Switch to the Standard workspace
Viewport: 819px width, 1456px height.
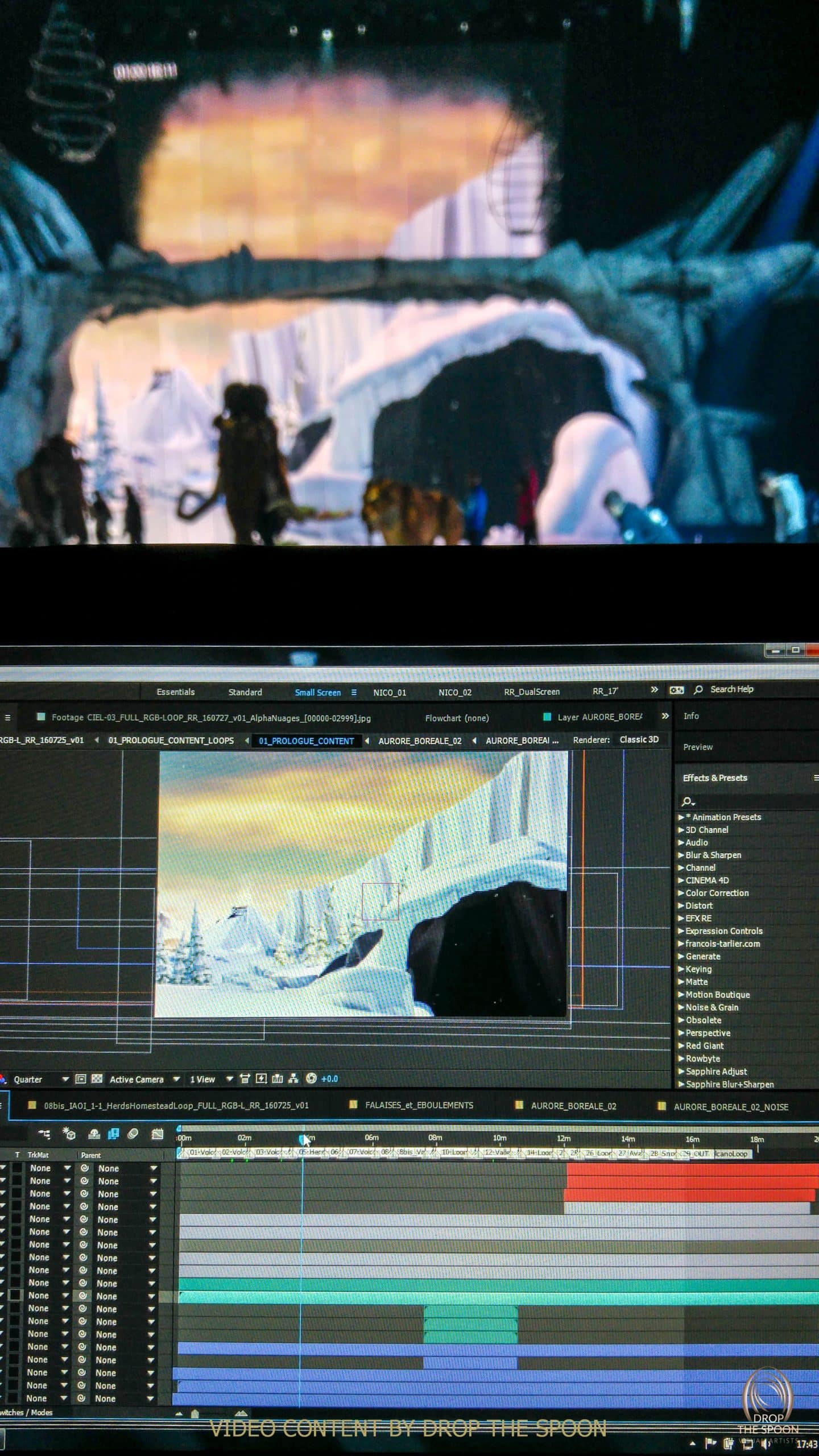point(245,692)
